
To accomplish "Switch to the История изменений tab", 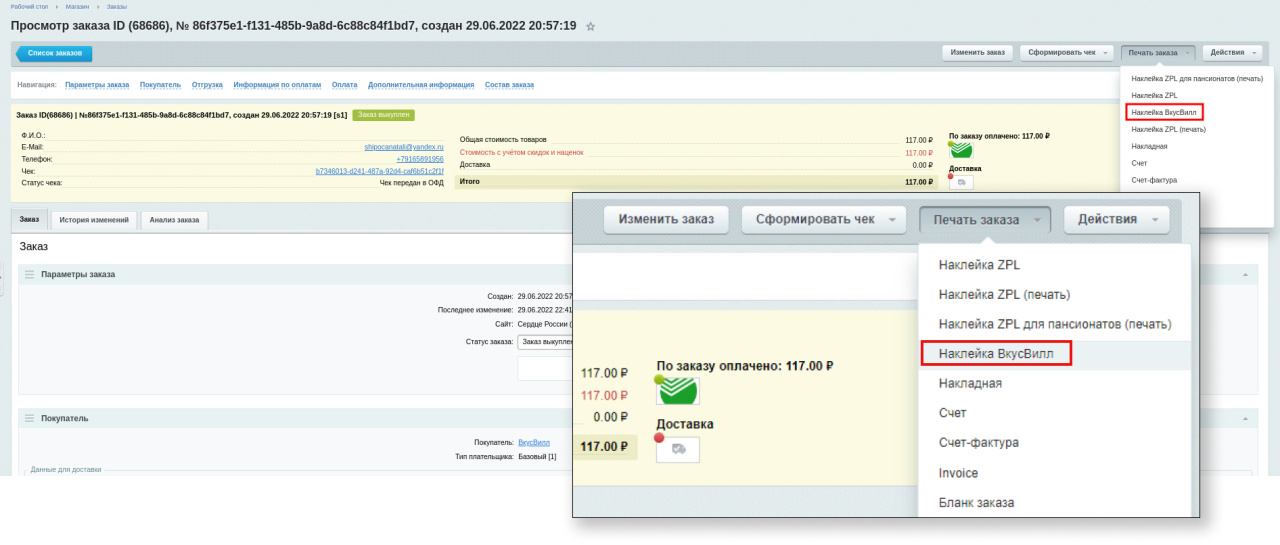I will point(93,219).
